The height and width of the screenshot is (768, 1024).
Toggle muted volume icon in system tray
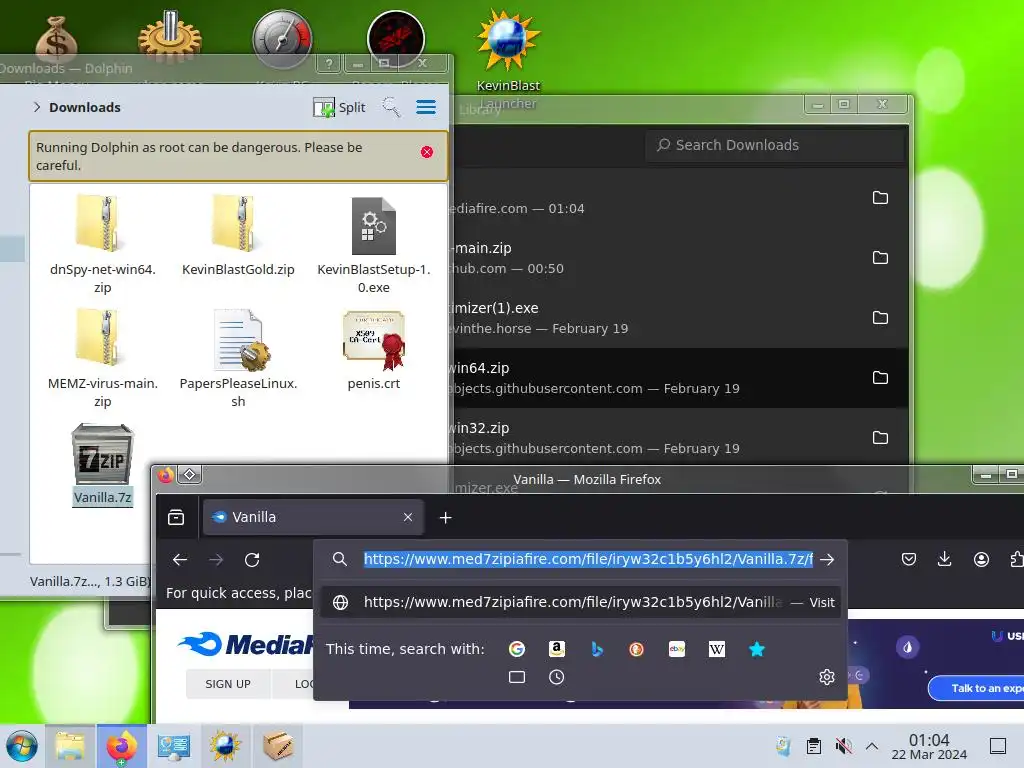[x=843, y=746]
